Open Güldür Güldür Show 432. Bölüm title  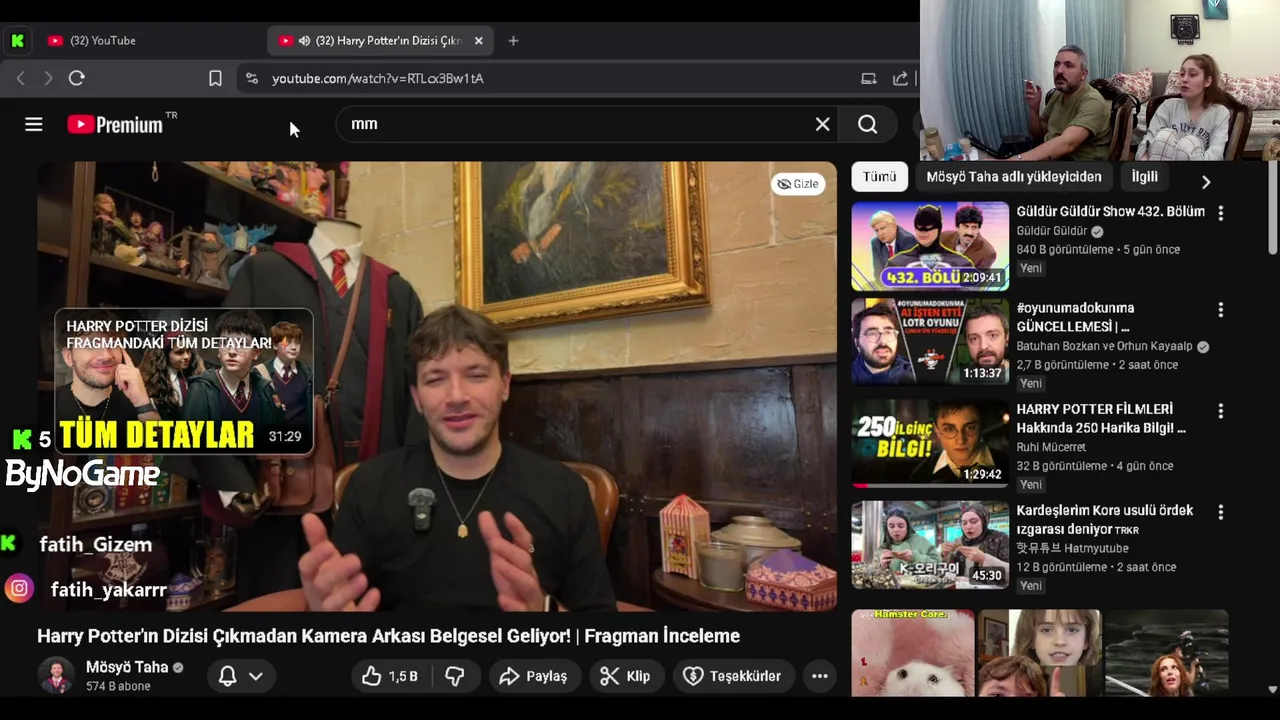click(x=1110, y=212)
